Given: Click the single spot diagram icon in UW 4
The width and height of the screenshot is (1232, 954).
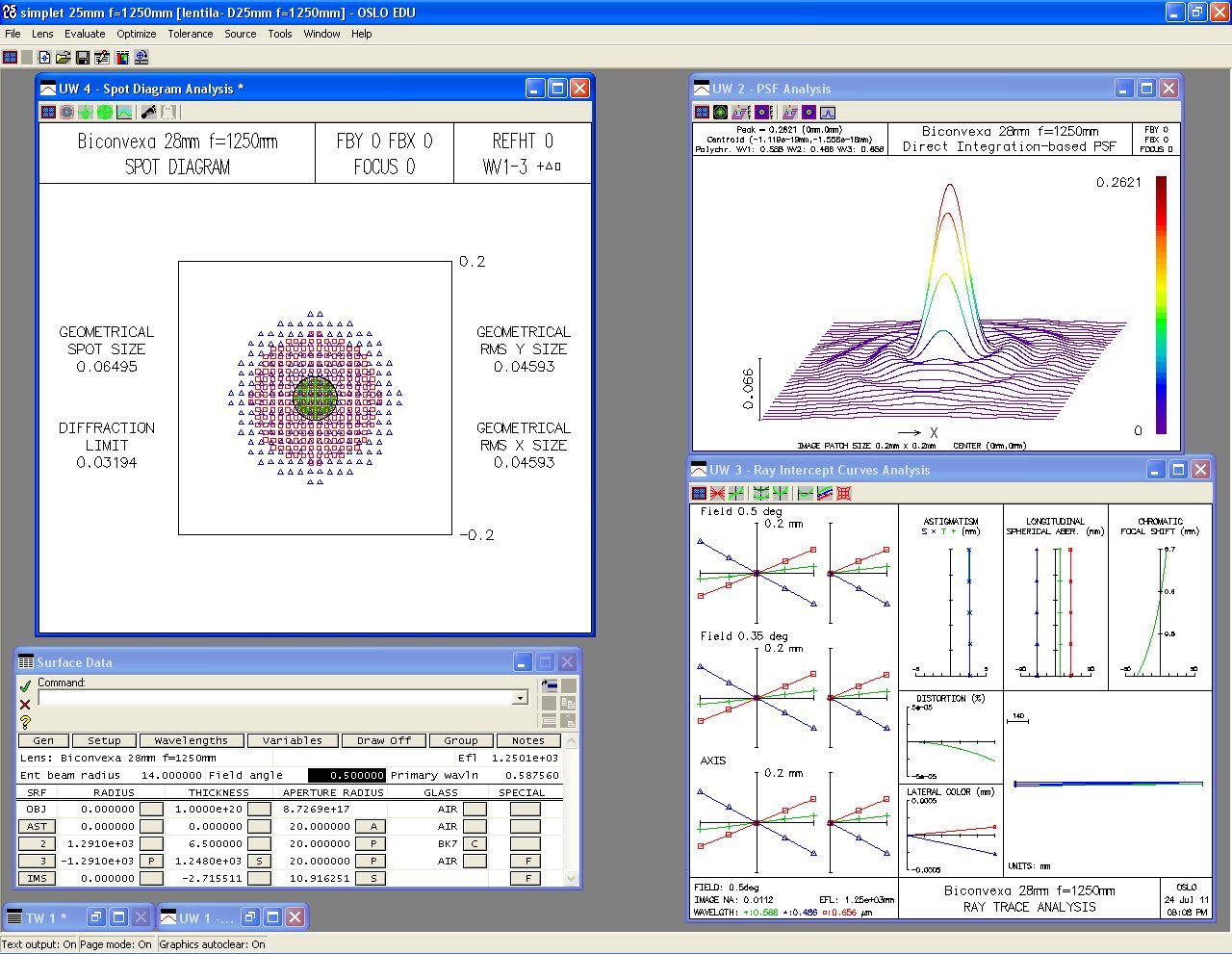Looking at the screenshot, I should (x=66, y=113).
